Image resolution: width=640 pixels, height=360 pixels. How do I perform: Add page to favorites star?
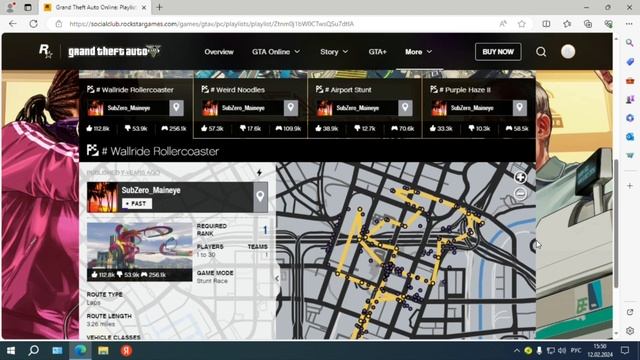tap(522, 24)
